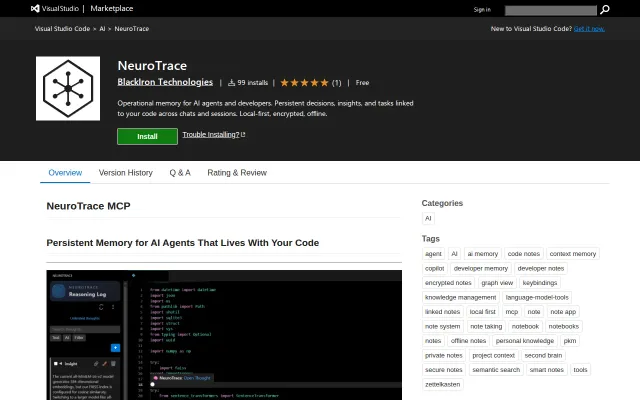640x400 pixels.
Task: Click the linked notes tag
Action: (x=442, y=312)
